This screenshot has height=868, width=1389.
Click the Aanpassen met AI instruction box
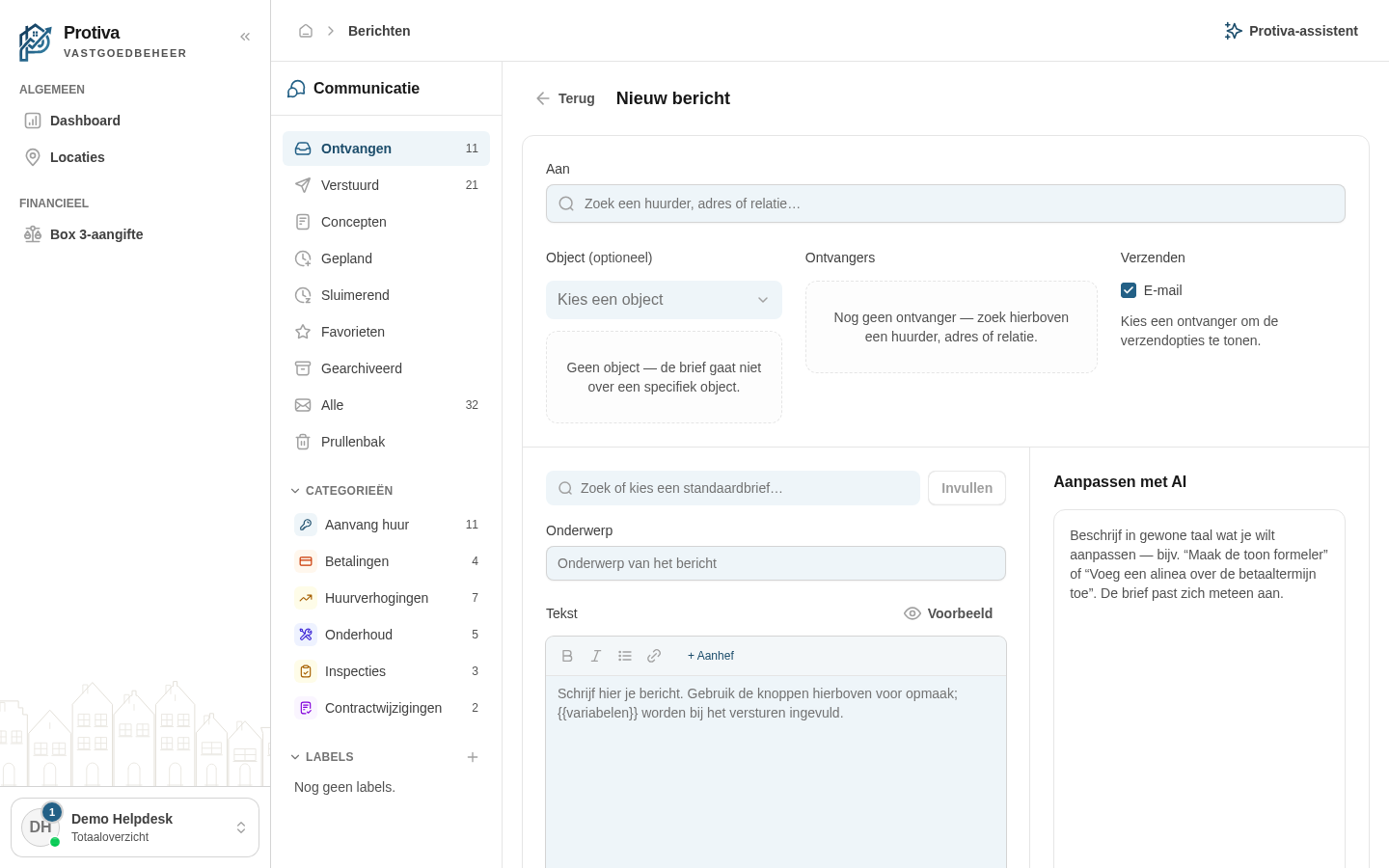1199,690
